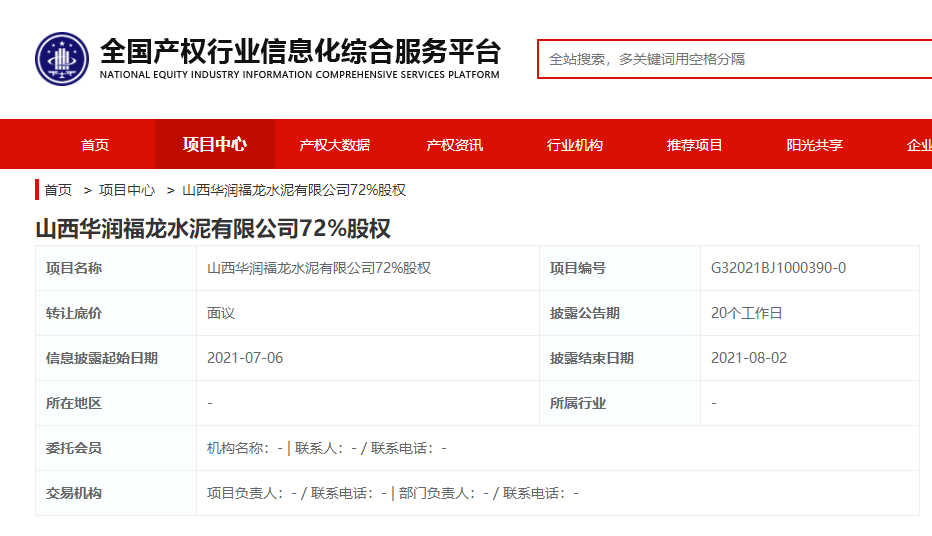Click the 信息披露起始日期 label
932x536 pixels.
pyautogui.click(x=102, y=358)
